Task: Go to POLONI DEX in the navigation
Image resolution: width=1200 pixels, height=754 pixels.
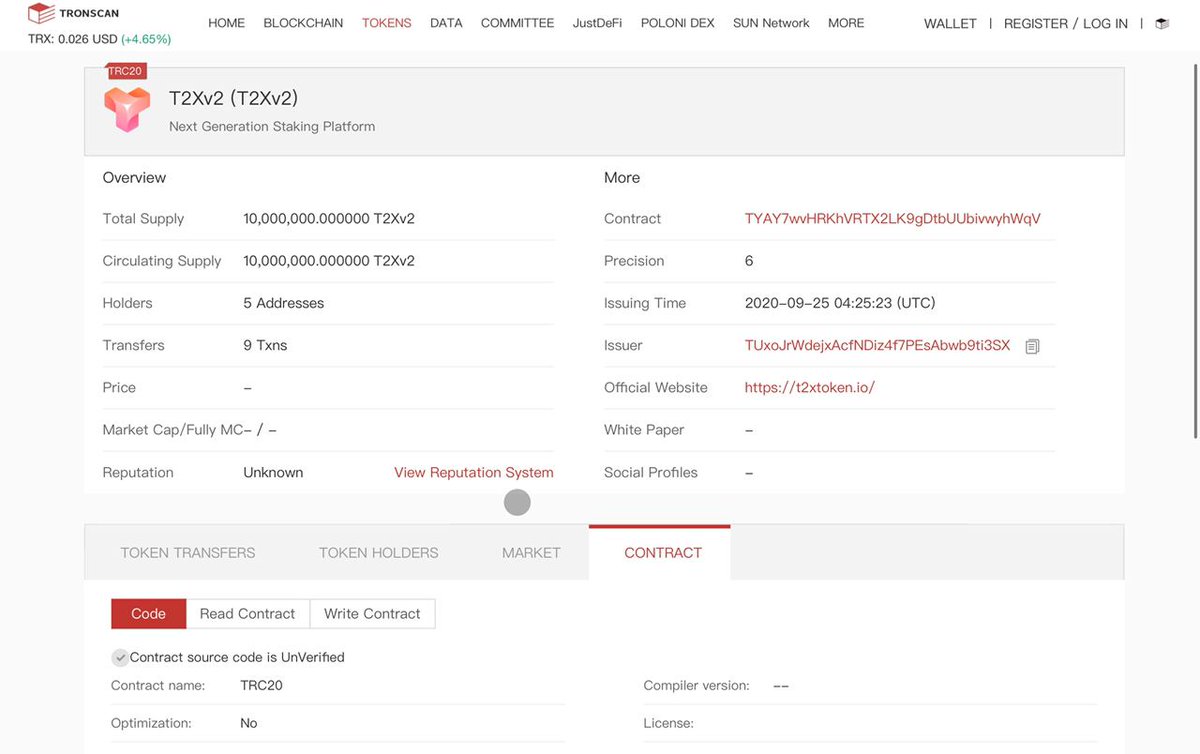Action: click(677, 23)
